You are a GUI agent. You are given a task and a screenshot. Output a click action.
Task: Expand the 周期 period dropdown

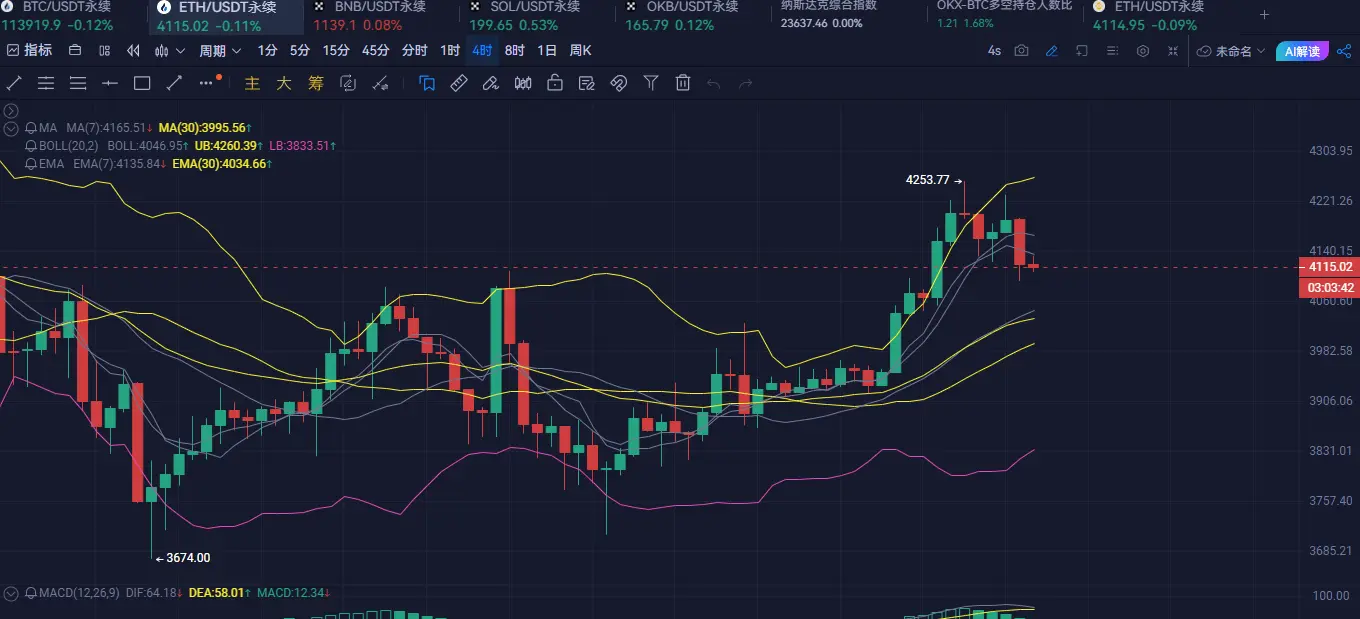[x=220, y=50]
